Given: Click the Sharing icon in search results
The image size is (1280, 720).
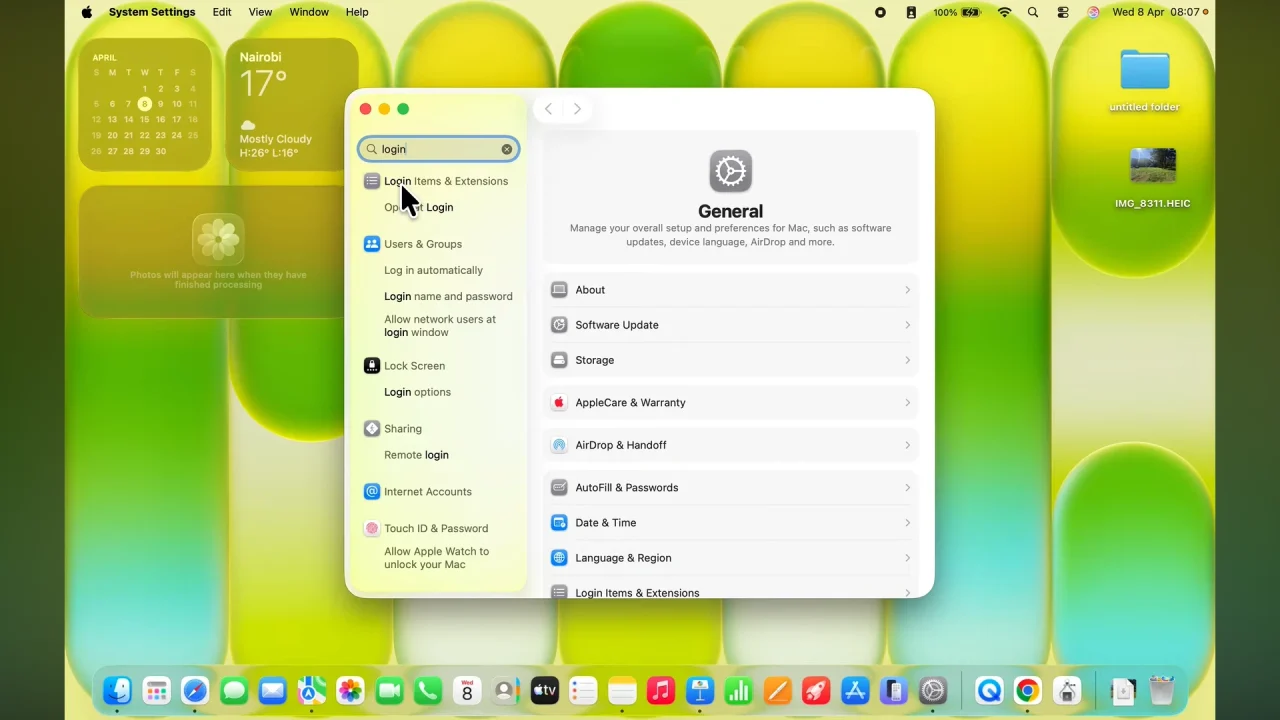Looking at the screenshot, I should tap(372, 428).
